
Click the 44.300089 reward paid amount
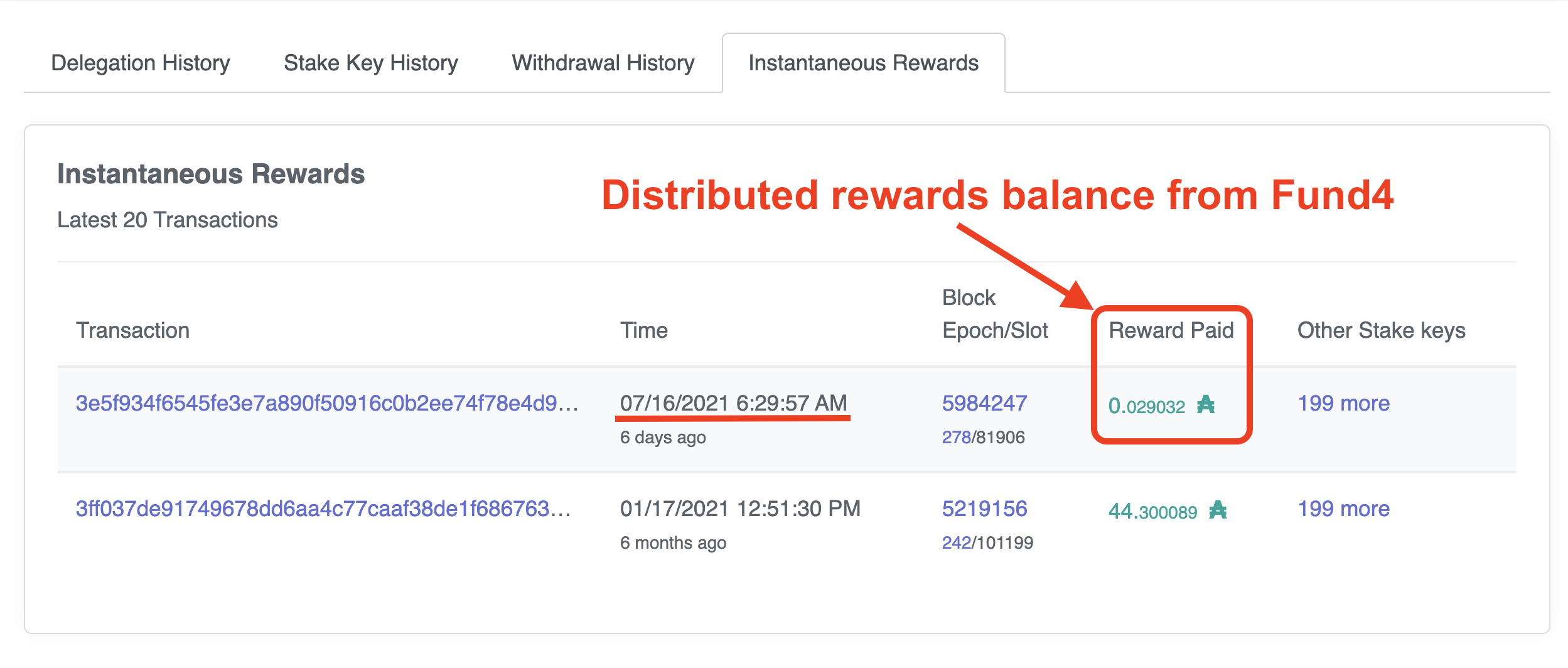pos(1152,512)
